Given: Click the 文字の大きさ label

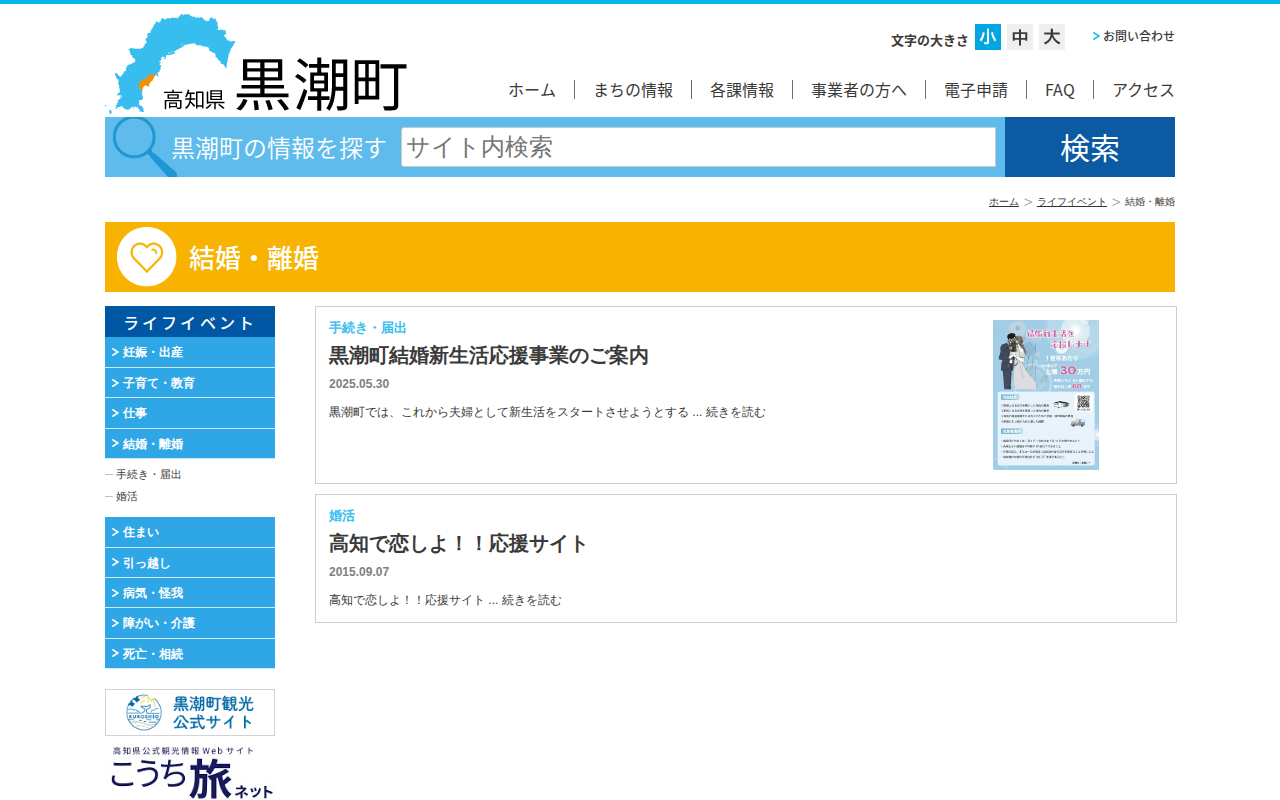Looking at the screenshot, I should (x=930, y=40).
